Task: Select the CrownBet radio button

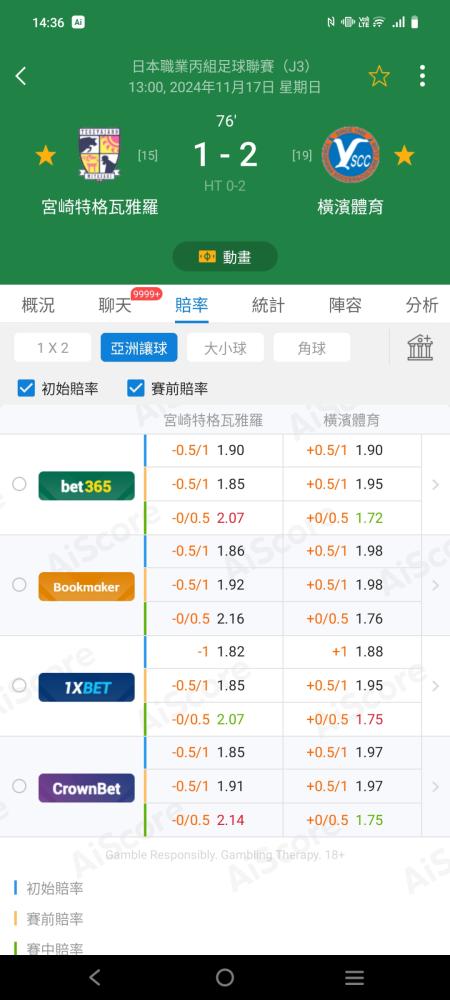Action: [19, 786]
